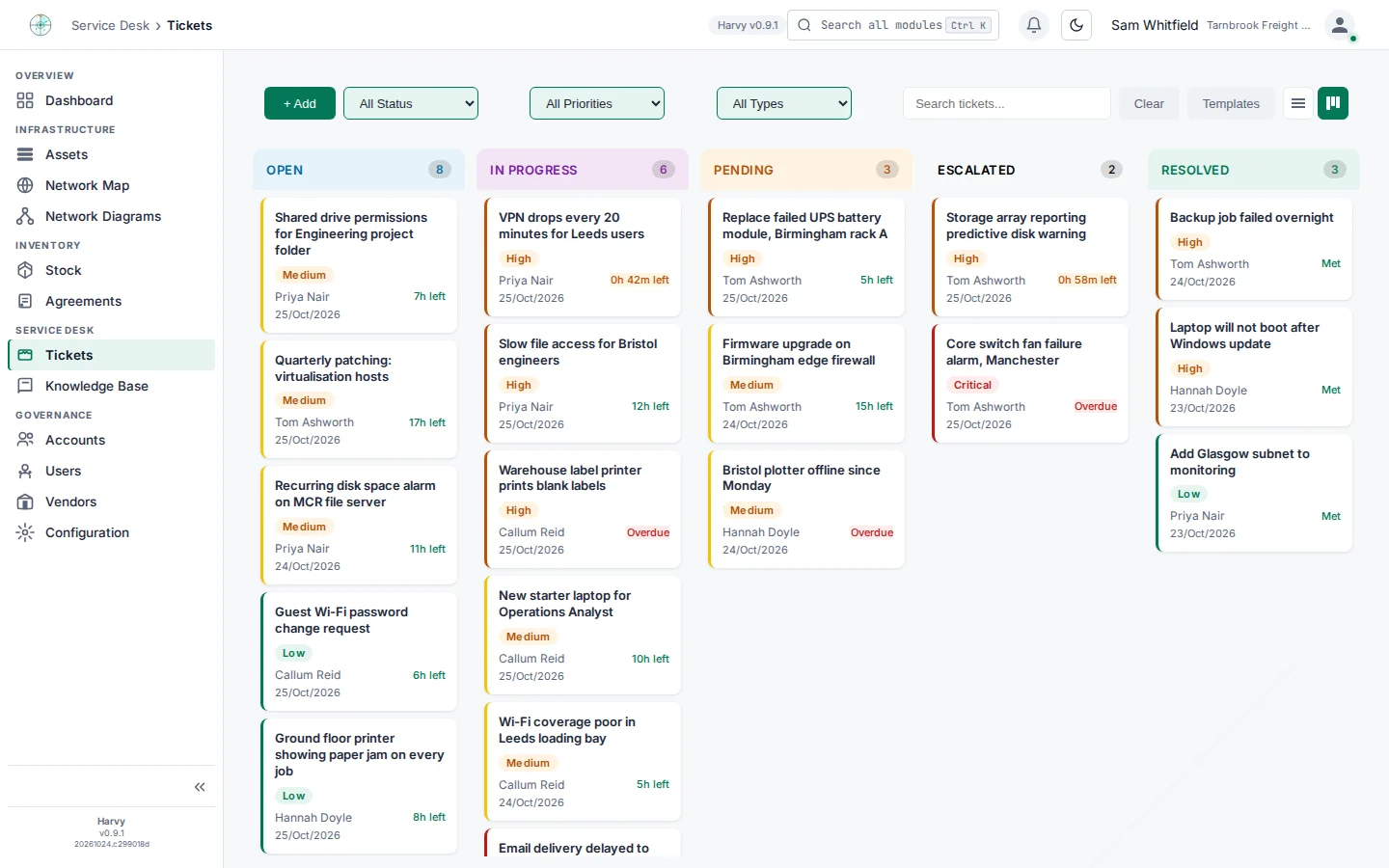Click the Configuration gear icon
This screenshot has height=868, width=1389.
tap(25, 532)
